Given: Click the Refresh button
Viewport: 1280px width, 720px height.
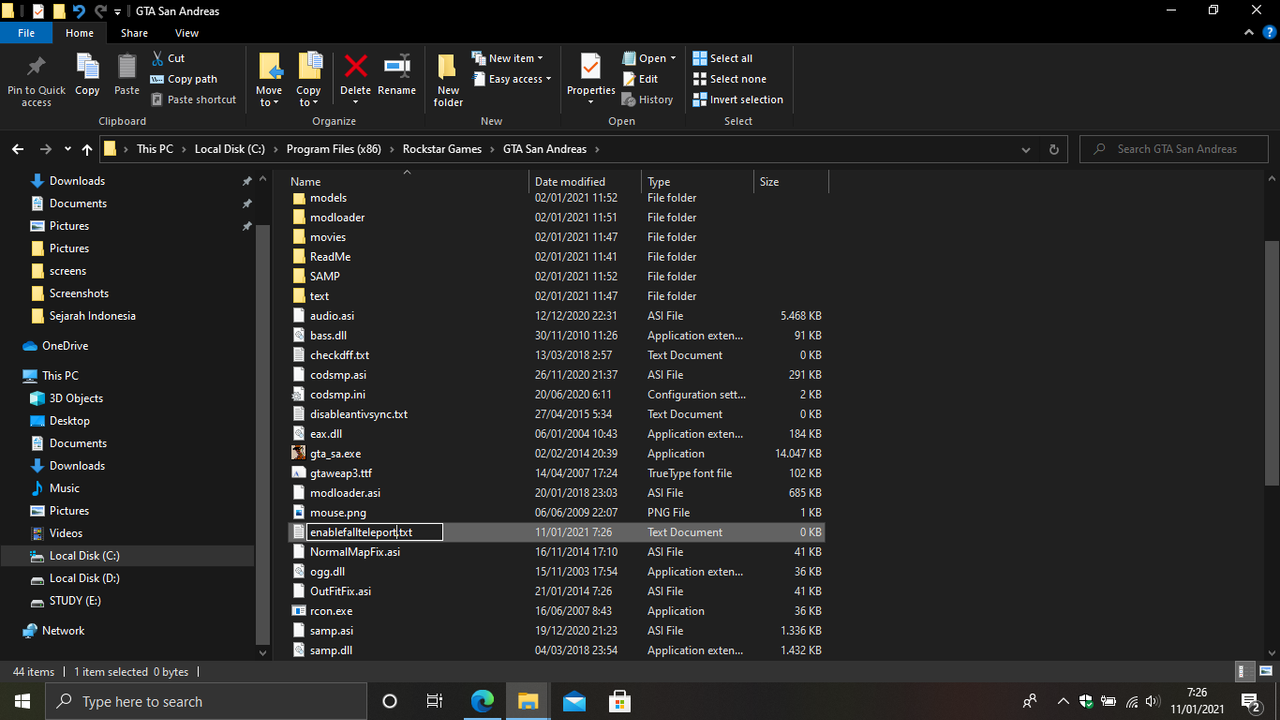Looking at the screenshot, I should point(1054,149).
